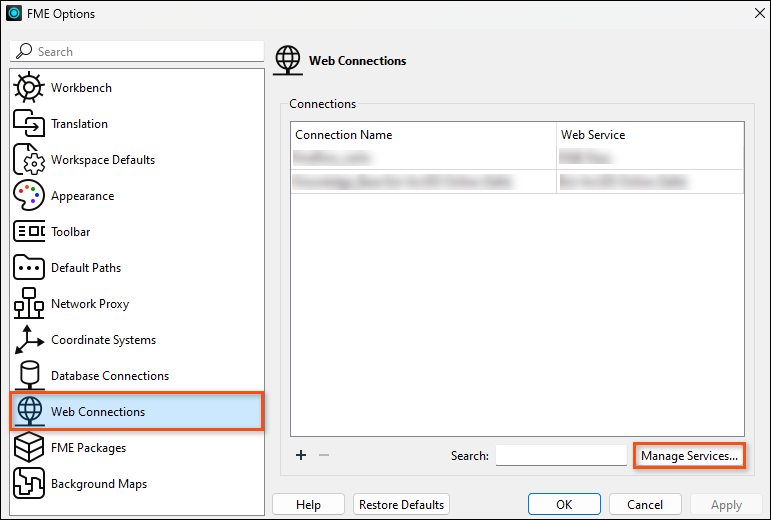
Task: Click the Coordinate Systems axes icon
Action: 29,339
